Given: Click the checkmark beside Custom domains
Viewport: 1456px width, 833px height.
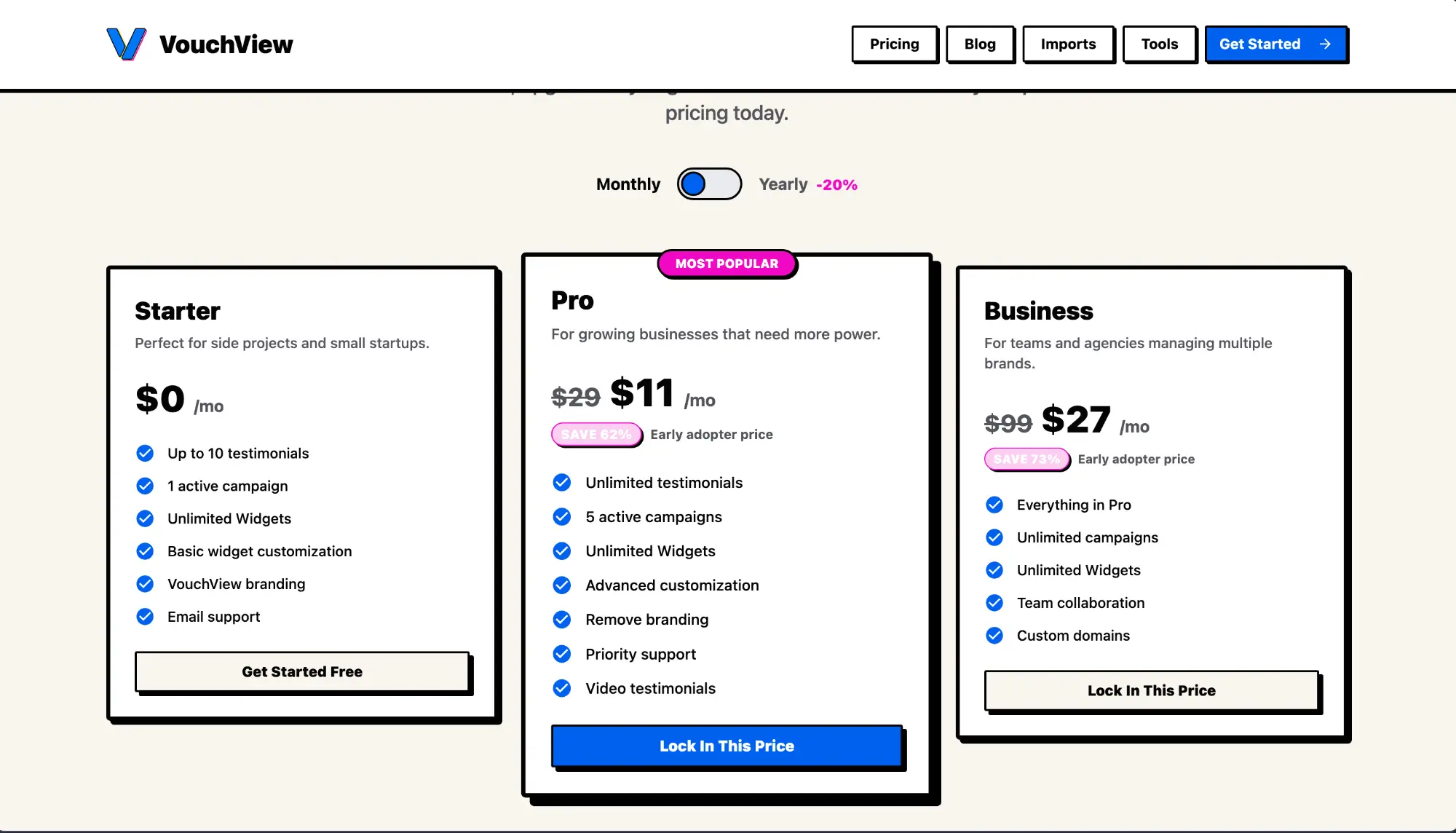Looking at the screenshot, I should pyautogui.click(x=994, y=636).
